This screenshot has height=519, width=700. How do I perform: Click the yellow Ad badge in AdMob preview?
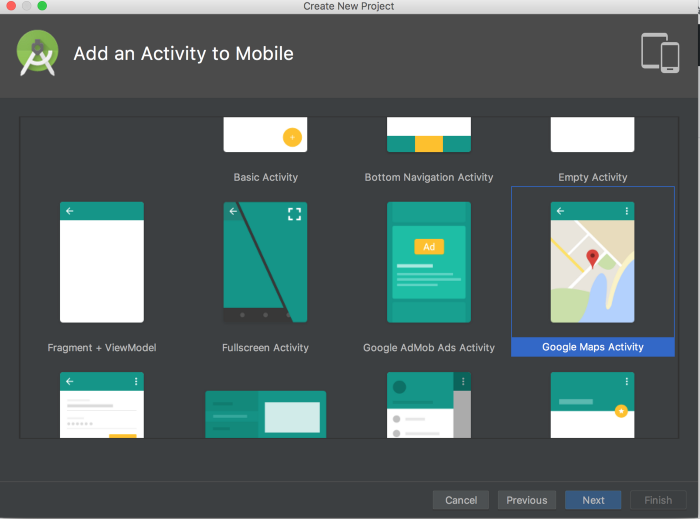click(x=429, y=246)
